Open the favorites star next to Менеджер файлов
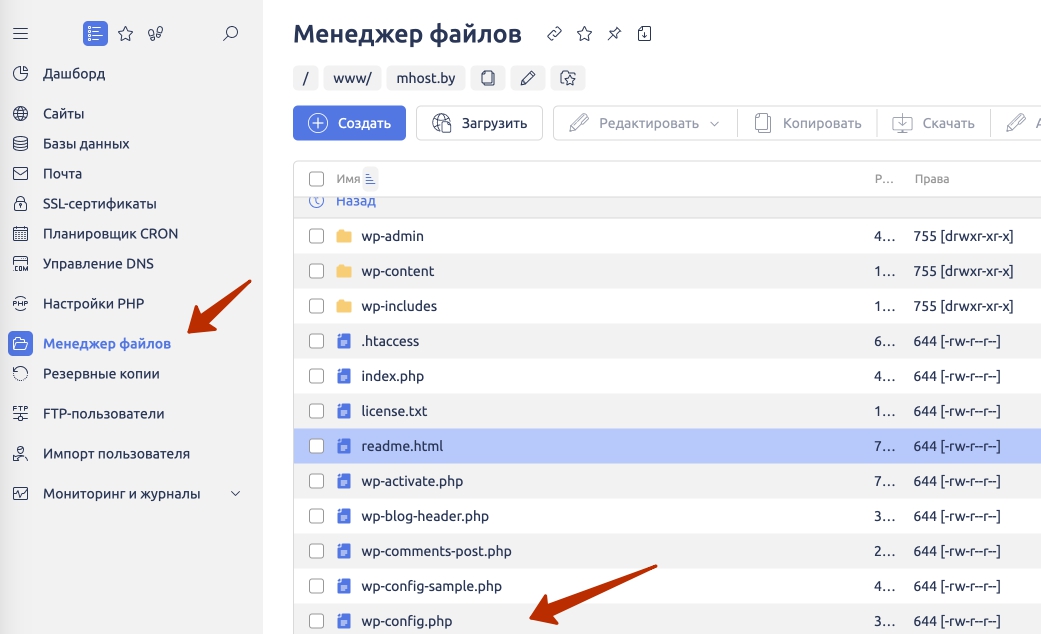 (x=584, y=33)
